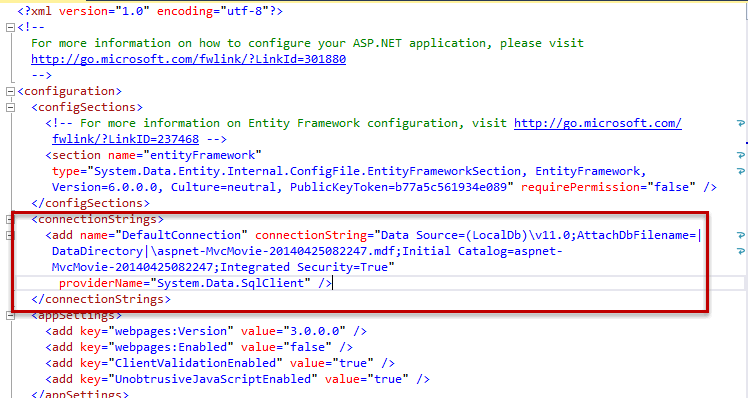Image resolution: width=748 pixels, height=398 pixels.
Task: Follow the fwlink/?LinkID=237468 link continuation
Action: click(x=125, y=139)
